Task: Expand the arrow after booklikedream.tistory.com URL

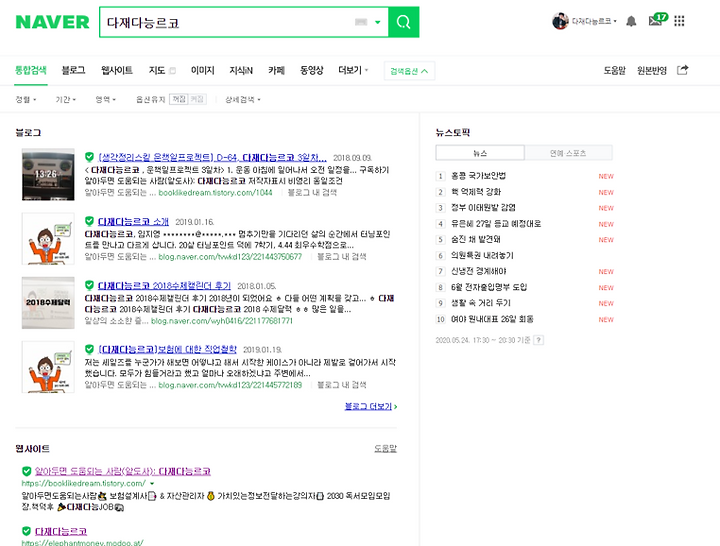Action: tap(152, 484)
